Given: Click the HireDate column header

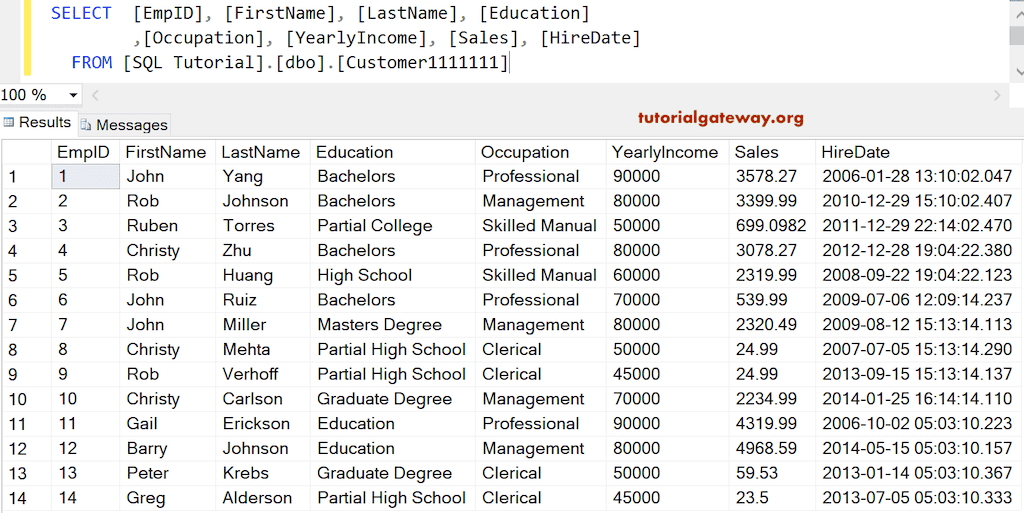Looking at the screenshot, I should 855,152.
